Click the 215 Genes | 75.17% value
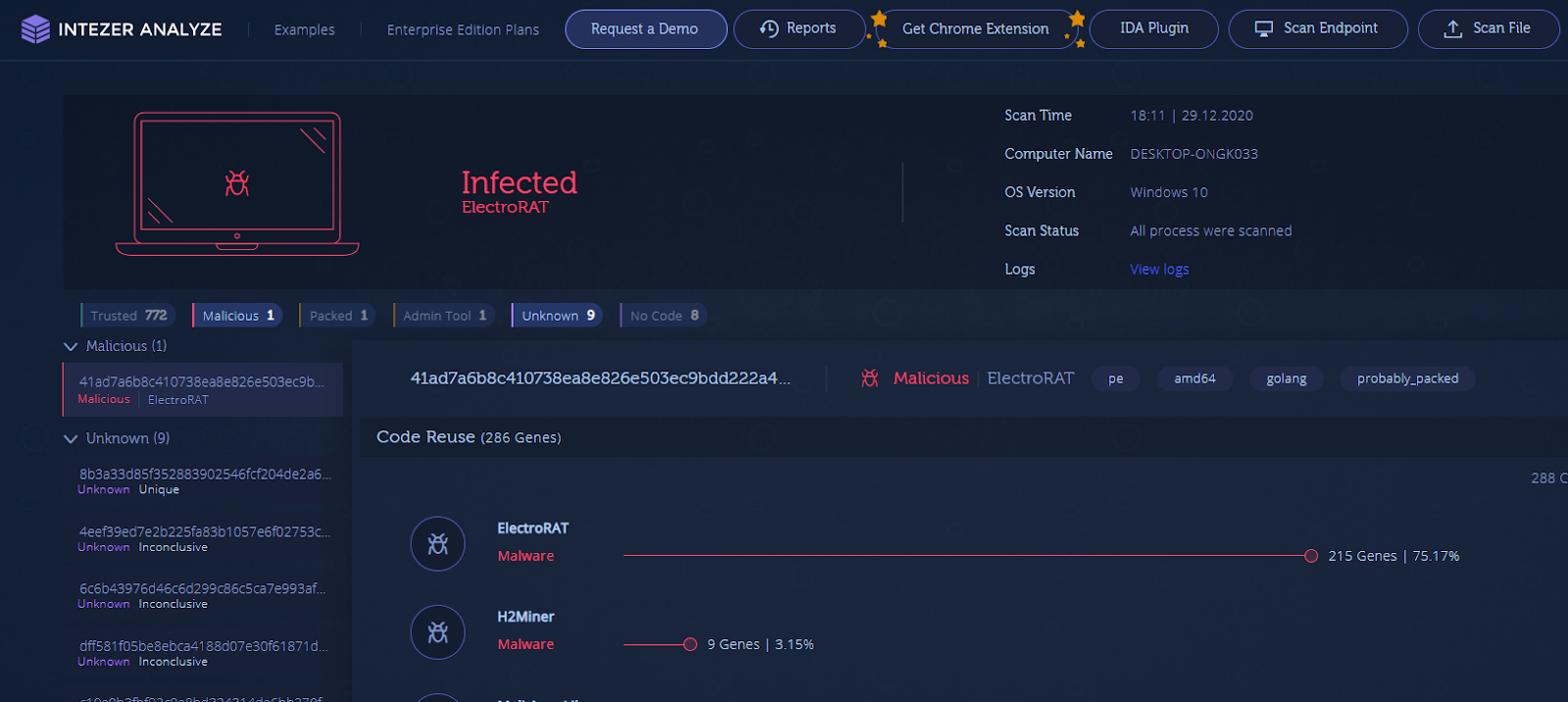Viewport: 1568px width, 702px height. (x=1394, y=556)
